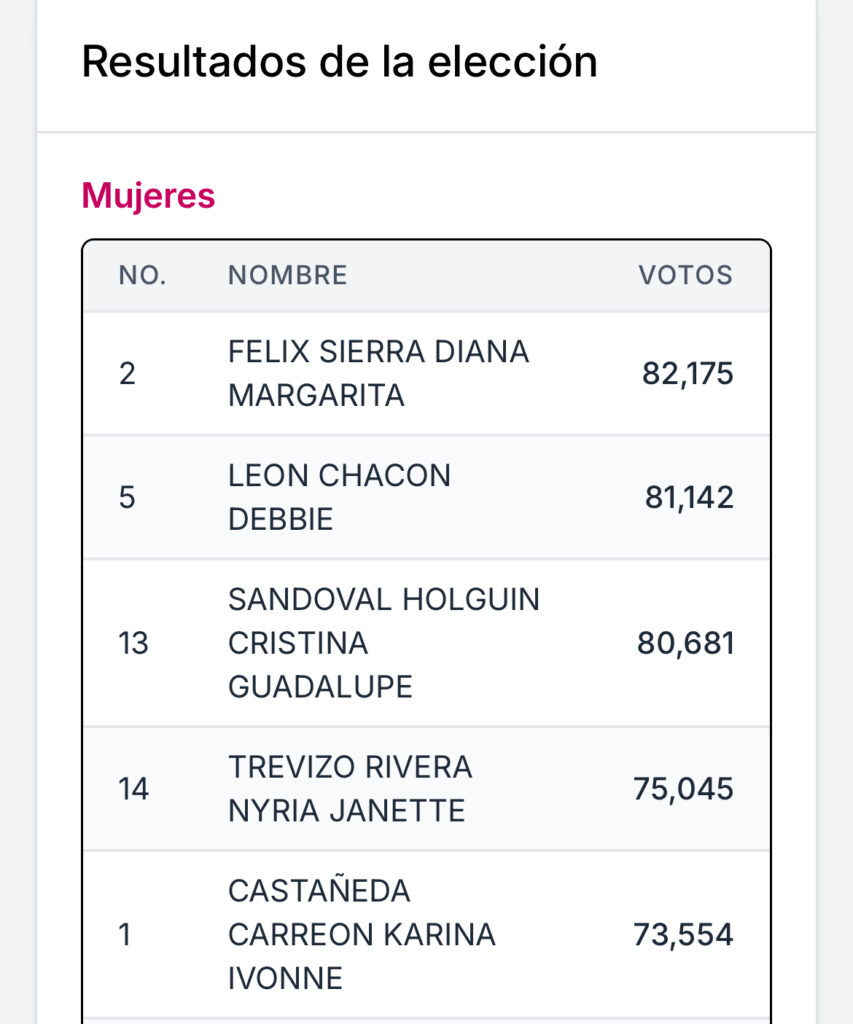Click the Resultados de la elección heading
This screenshot has height=1024, width=853.
(x=340, y=62)
